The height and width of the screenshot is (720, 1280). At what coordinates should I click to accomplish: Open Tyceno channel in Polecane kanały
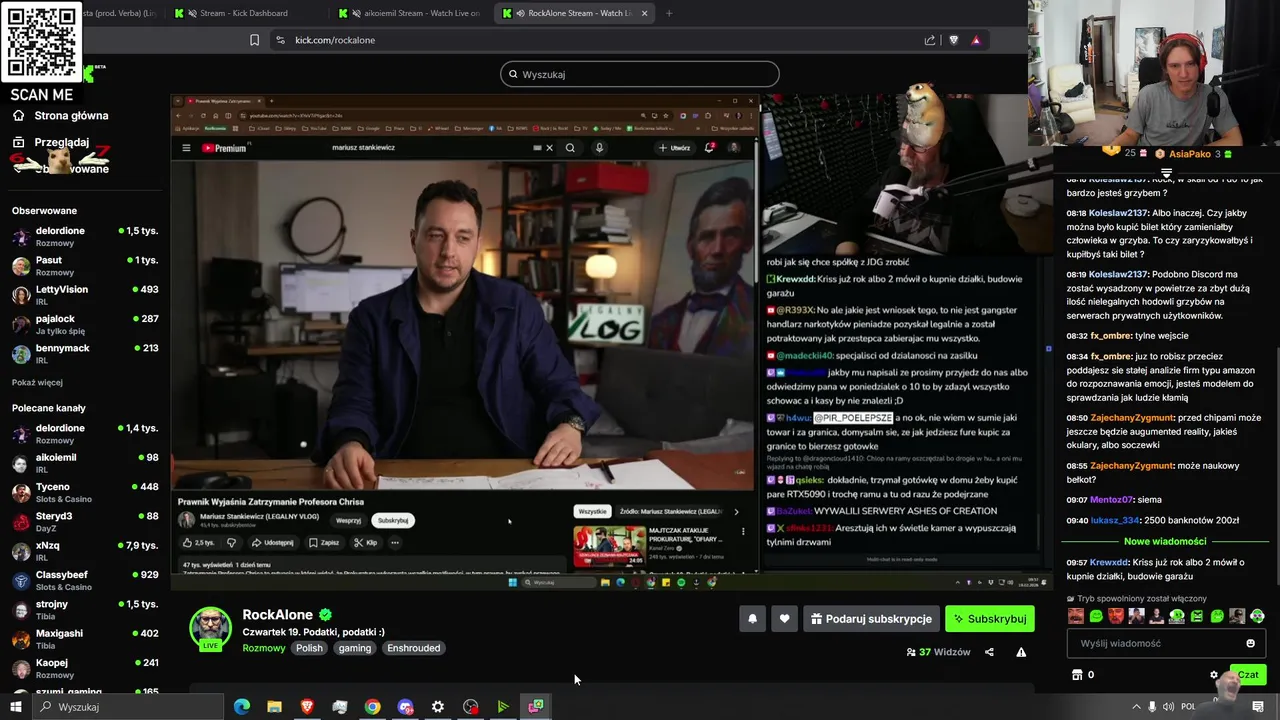click(x=84, y=492)
